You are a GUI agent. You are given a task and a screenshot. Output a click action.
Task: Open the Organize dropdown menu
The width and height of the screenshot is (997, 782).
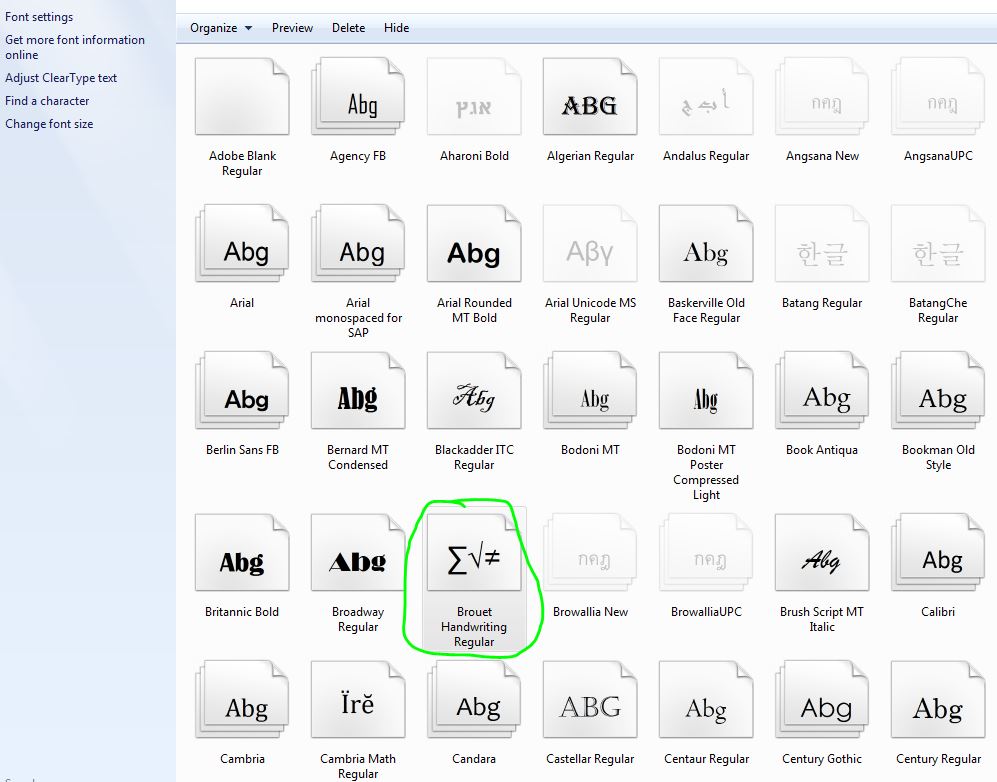point(221,28)
